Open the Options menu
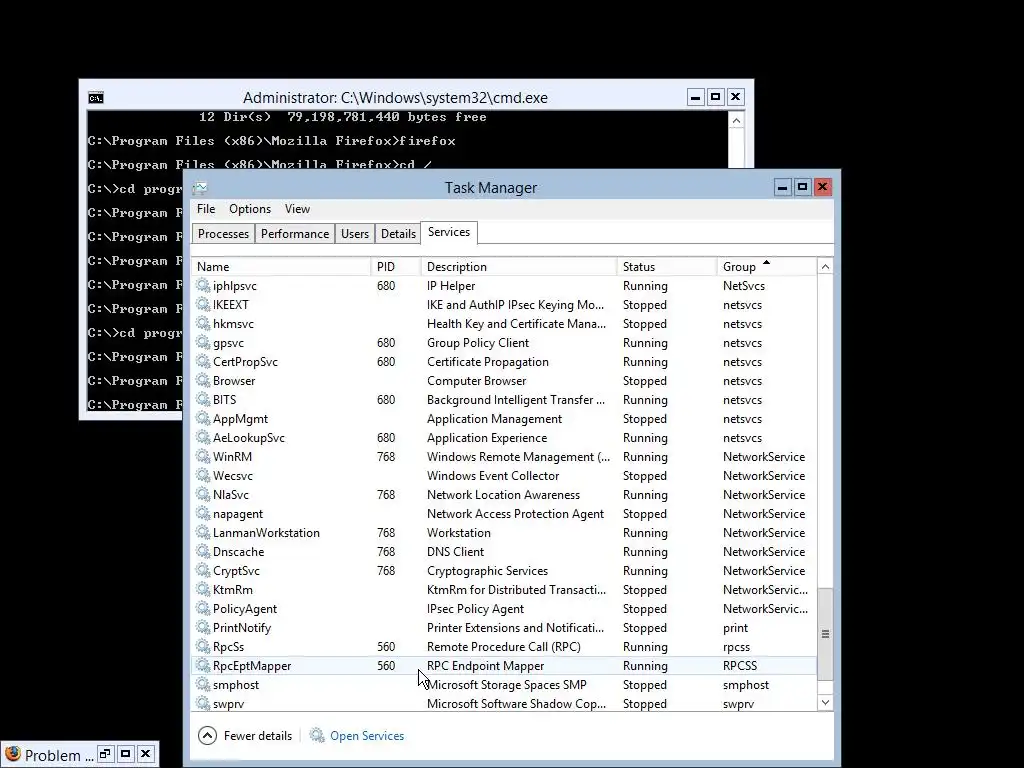Screen dimensions: 1024x768 point(249,209)
